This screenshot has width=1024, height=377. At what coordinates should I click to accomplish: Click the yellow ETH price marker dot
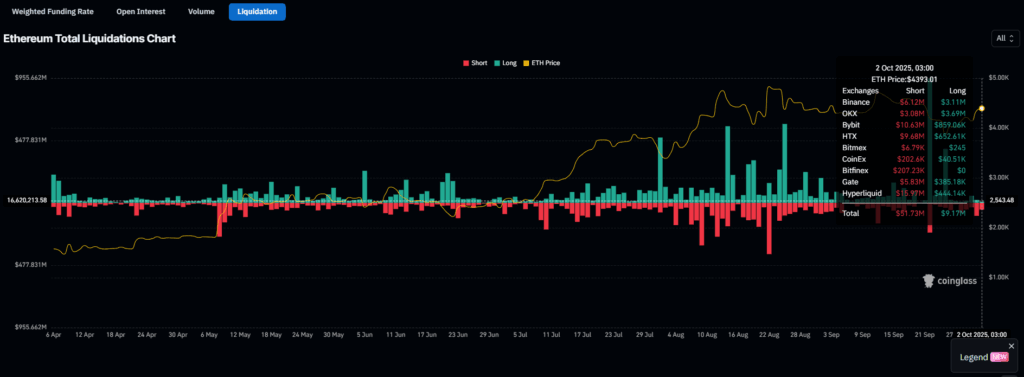(x=982, y=108)
